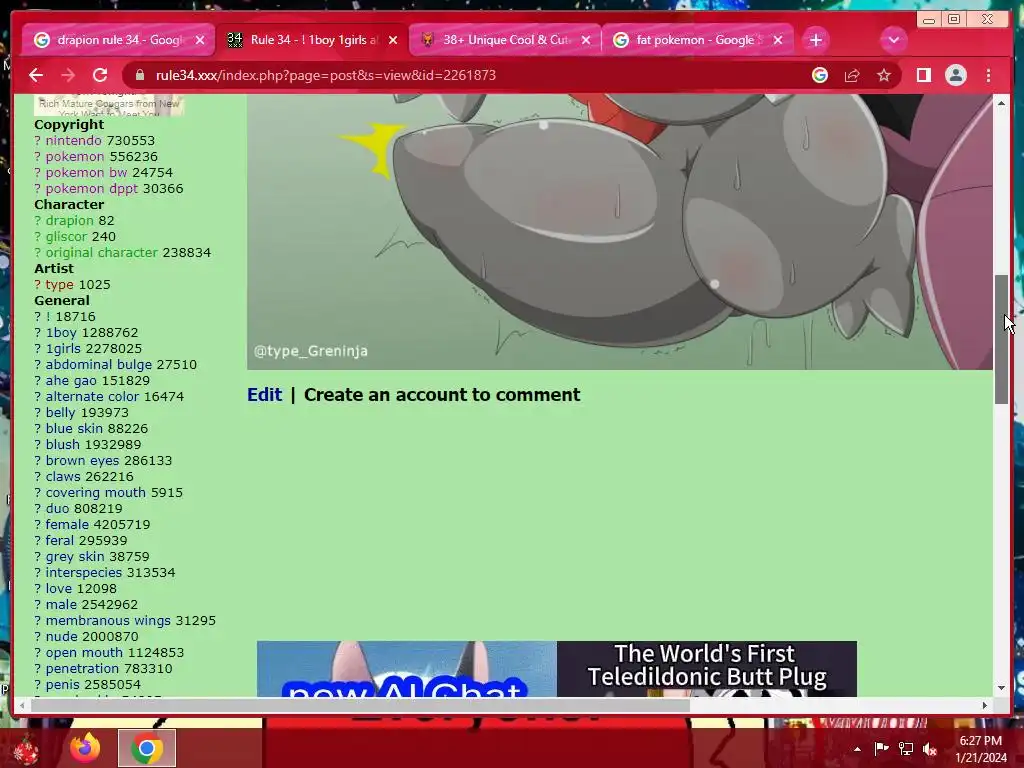Viewport: 1024px width, 768px height.
Task: Open the 'nintendo' copyright tag
Action: [x=73, y=140]
